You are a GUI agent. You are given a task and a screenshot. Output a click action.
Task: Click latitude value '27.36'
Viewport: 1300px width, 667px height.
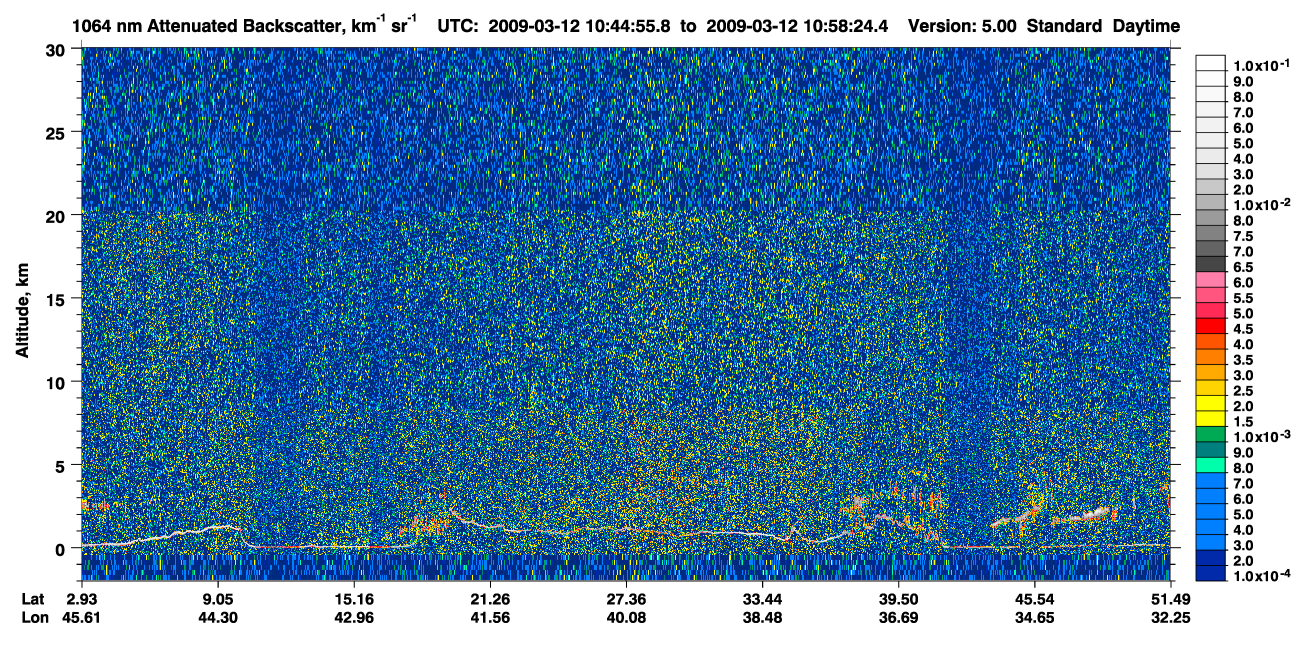pos(625,598)
